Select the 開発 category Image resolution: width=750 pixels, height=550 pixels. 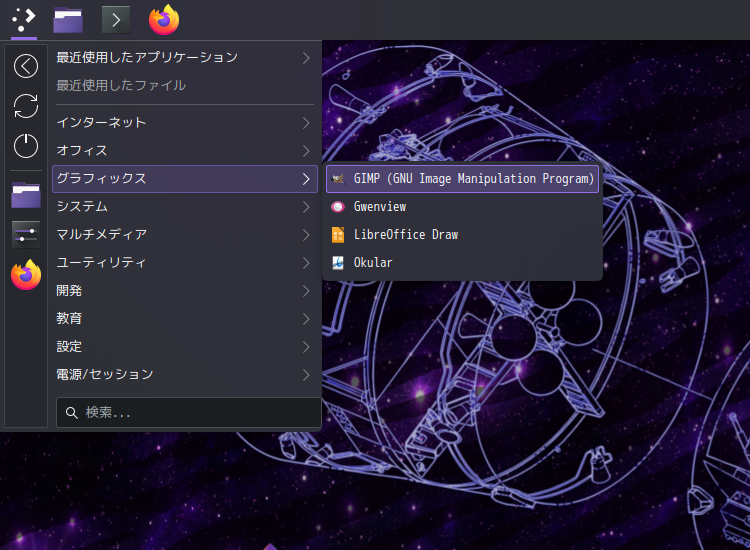(x=185, y=291)
